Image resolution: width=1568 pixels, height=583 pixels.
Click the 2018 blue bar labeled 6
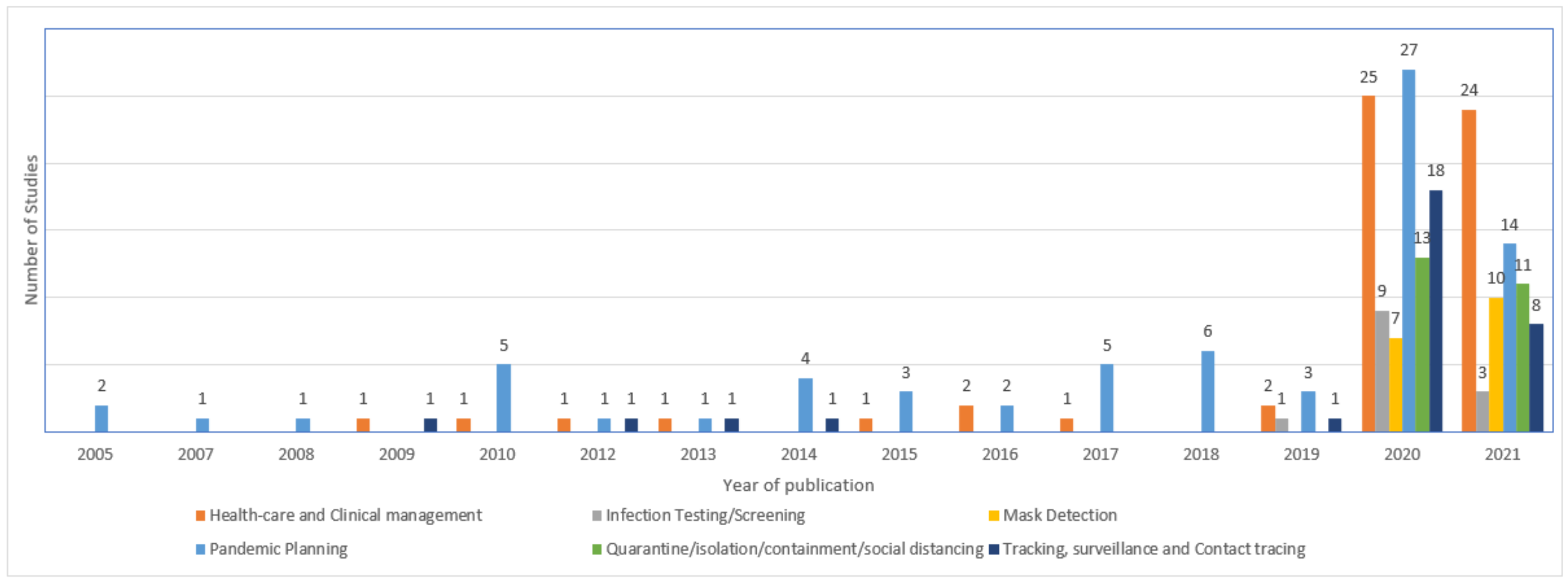coord(1207,391)
